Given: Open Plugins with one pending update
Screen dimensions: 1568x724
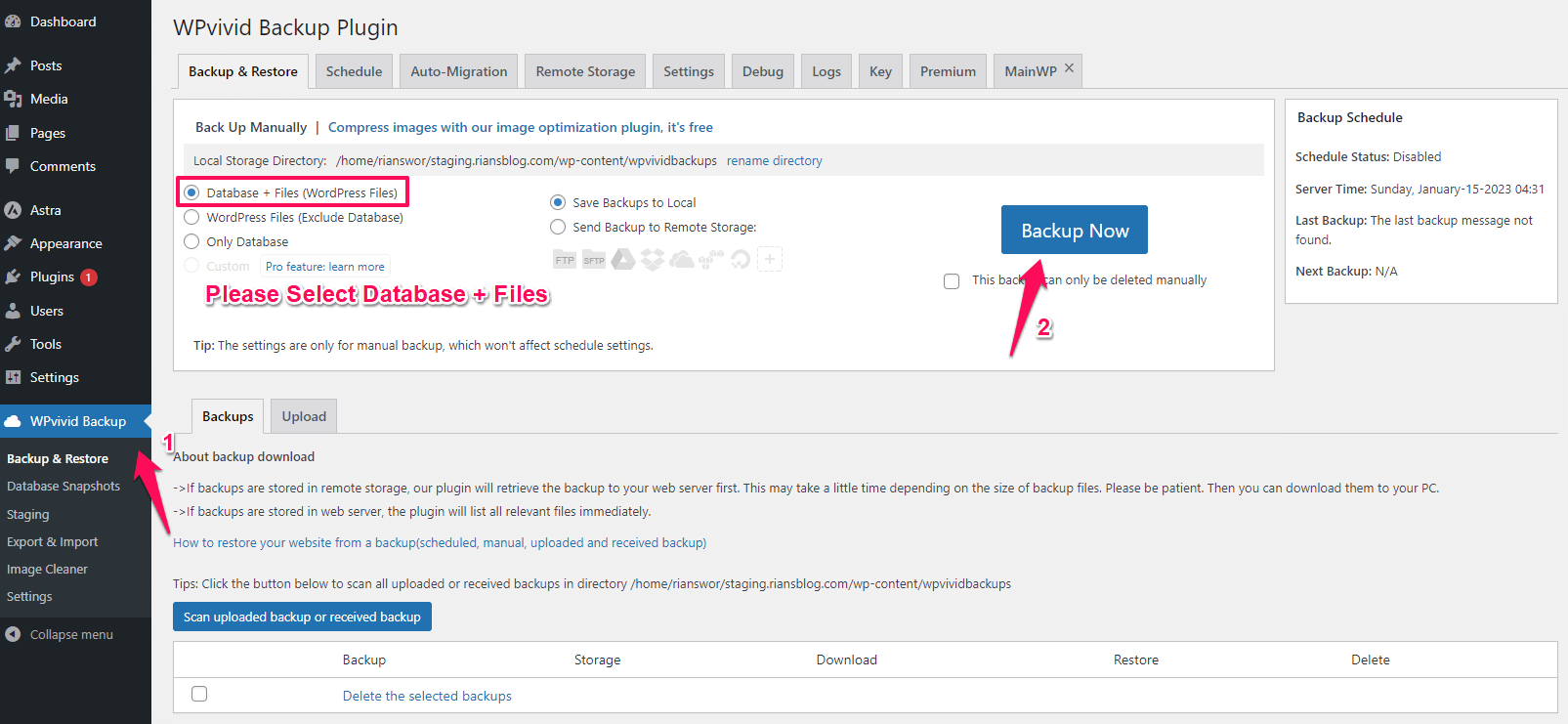Looking at the screenshot, I should (52, 277).
